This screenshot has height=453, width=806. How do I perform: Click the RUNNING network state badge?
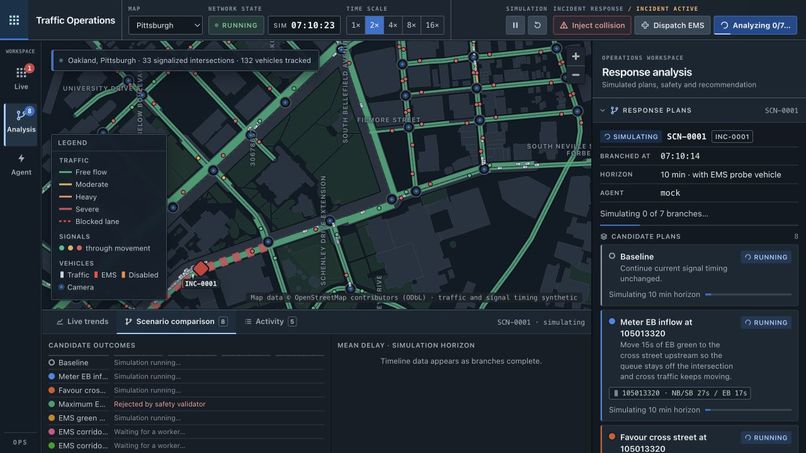pyautogui.click(x=236, y=25)
